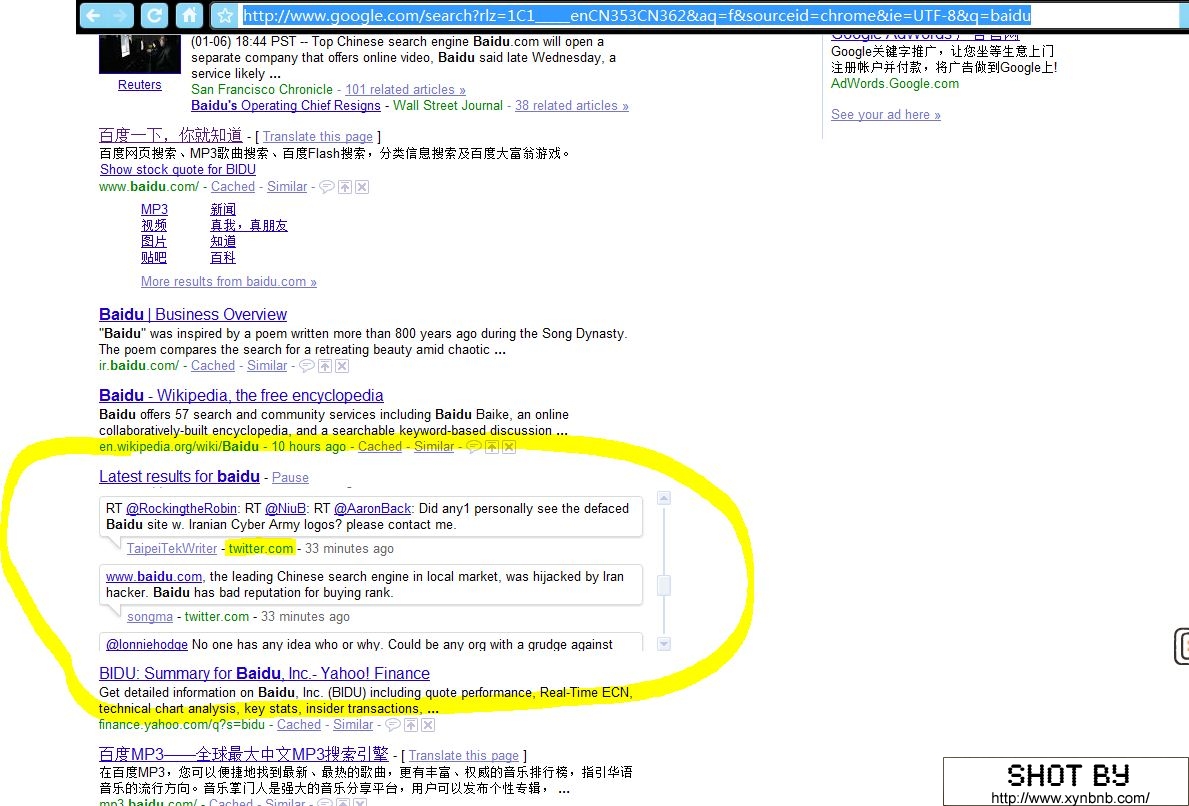1189x806 pixels.
Task: Open Baidu | Business Overview result
Action: tap(193, 315)
